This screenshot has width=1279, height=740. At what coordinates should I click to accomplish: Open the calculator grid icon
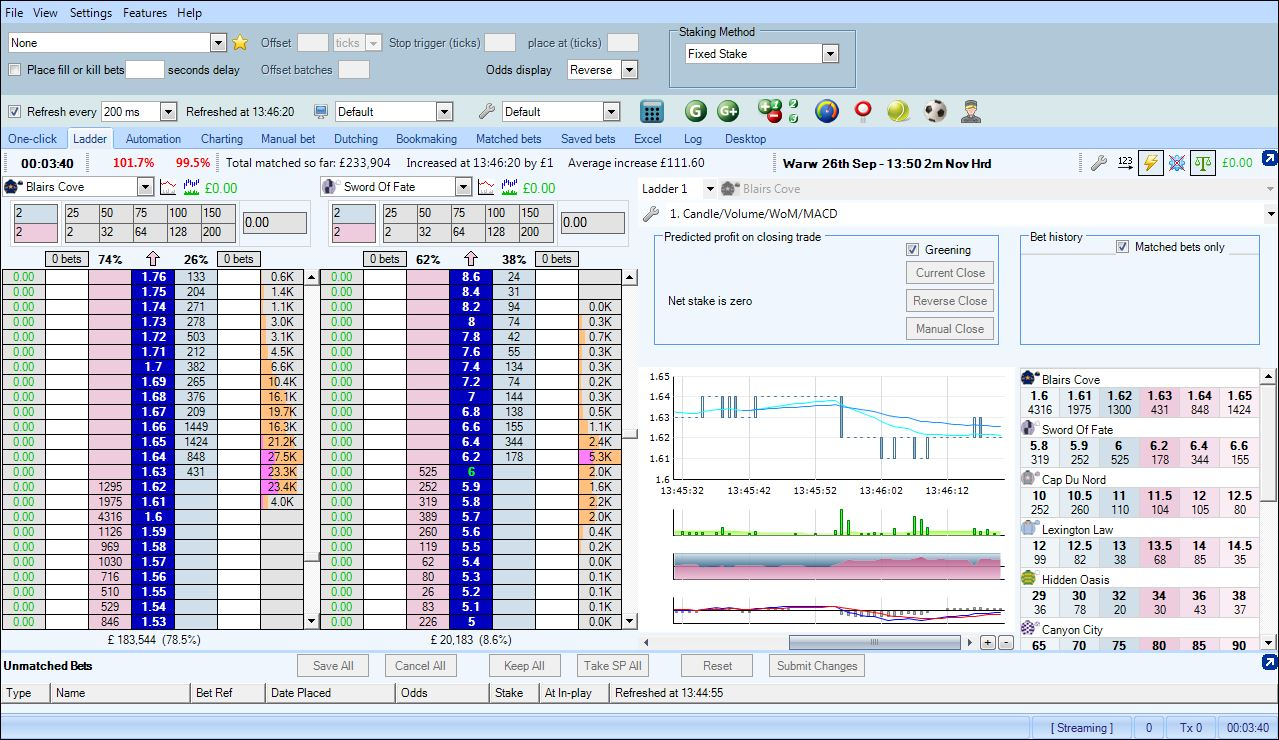pos(652,112)
